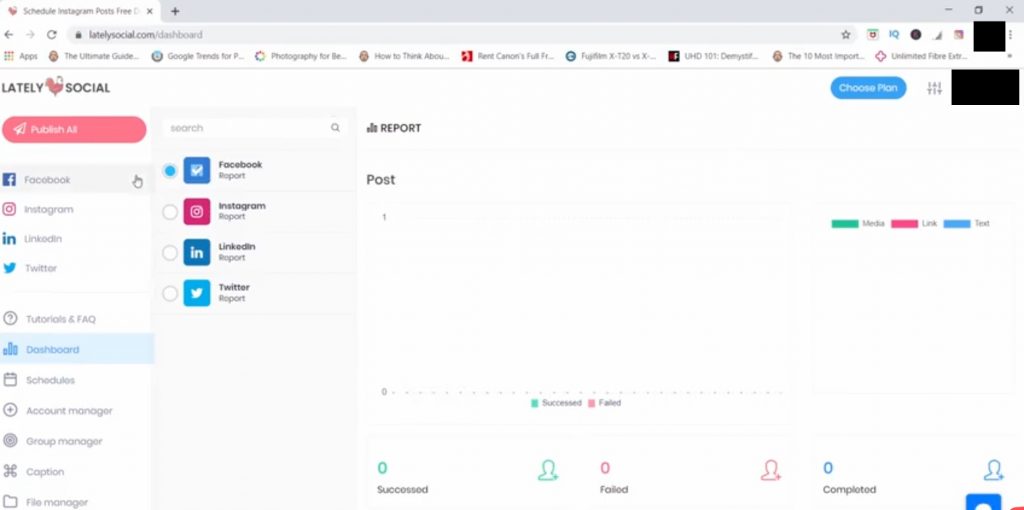The image size is (1024, 510).
Task: Click the LinkedIn icon in left sidebar
Action: (9, 238)
